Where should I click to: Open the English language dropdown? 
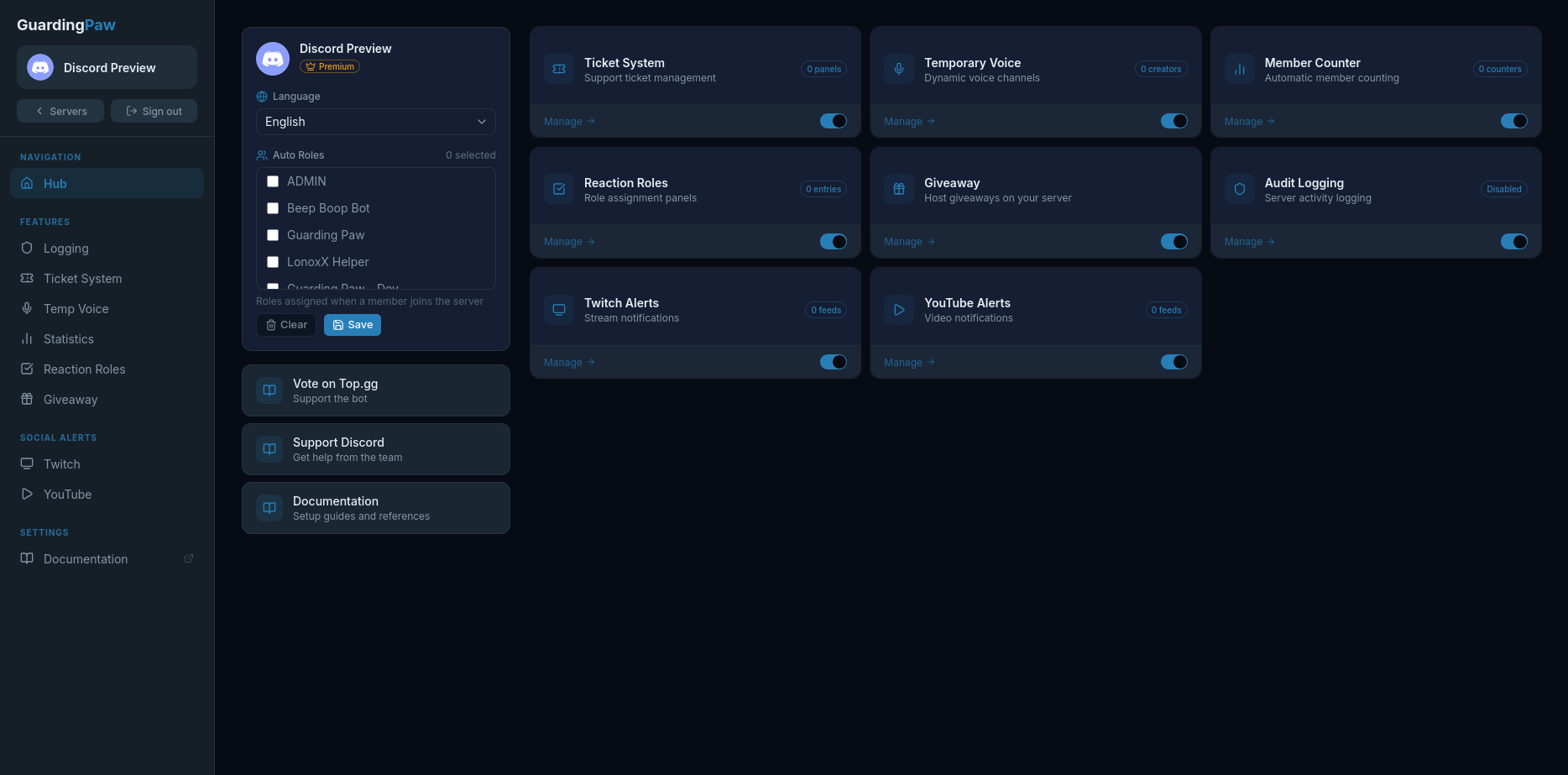pyautogui.click(x=376, y=122)
